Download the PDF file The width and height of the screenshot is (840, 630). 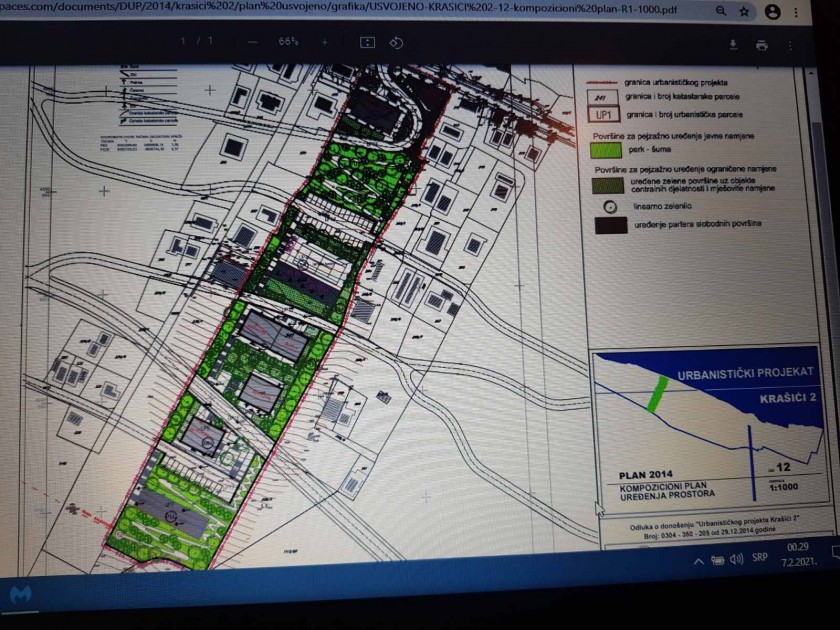pos(733,45)
